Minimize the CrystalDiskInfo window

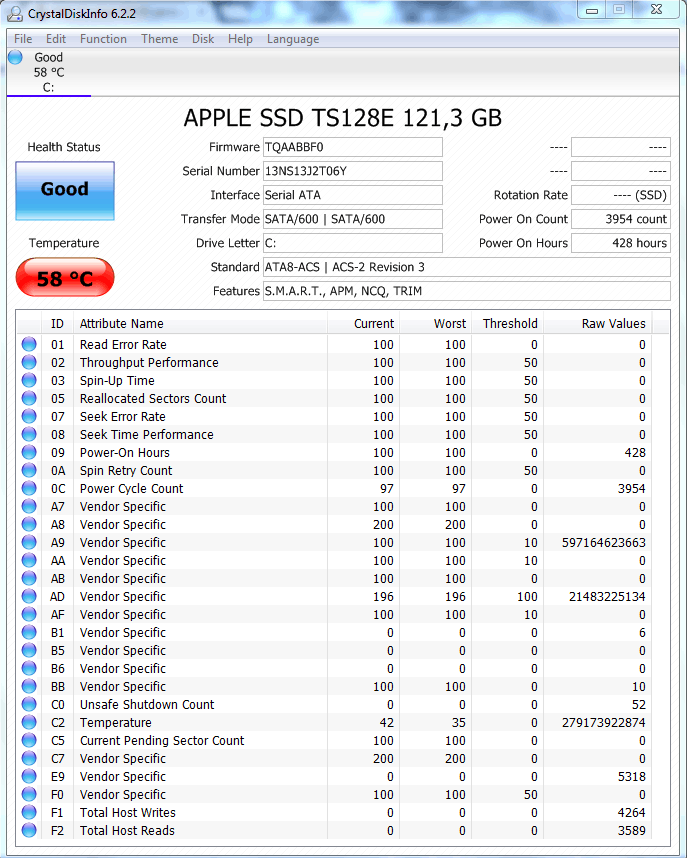(592, 10)
